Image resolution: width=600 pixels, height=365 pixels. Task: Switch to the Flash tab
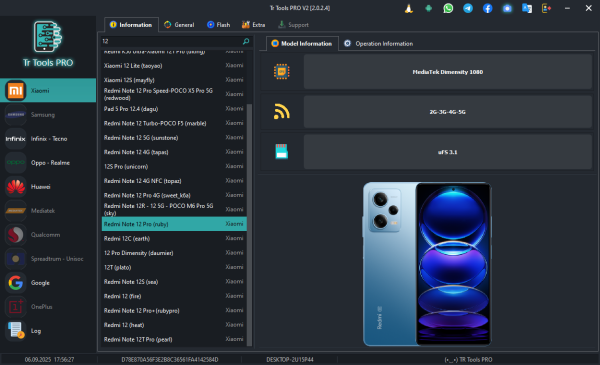pyautogui.click(x=218, y=24)
